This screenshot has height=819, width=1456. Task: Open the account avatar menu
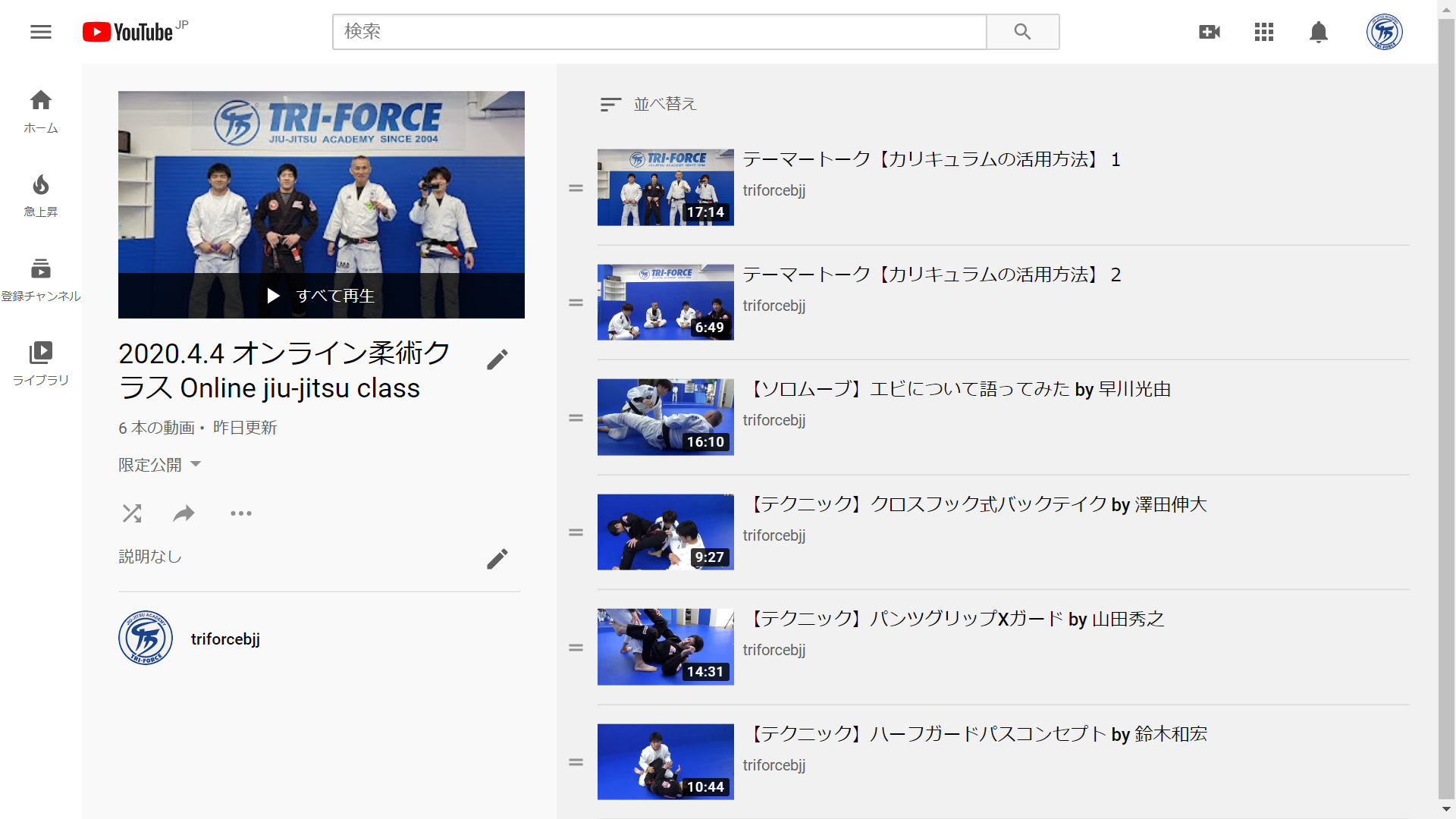pyautogui.click(x=1384, y=32)
